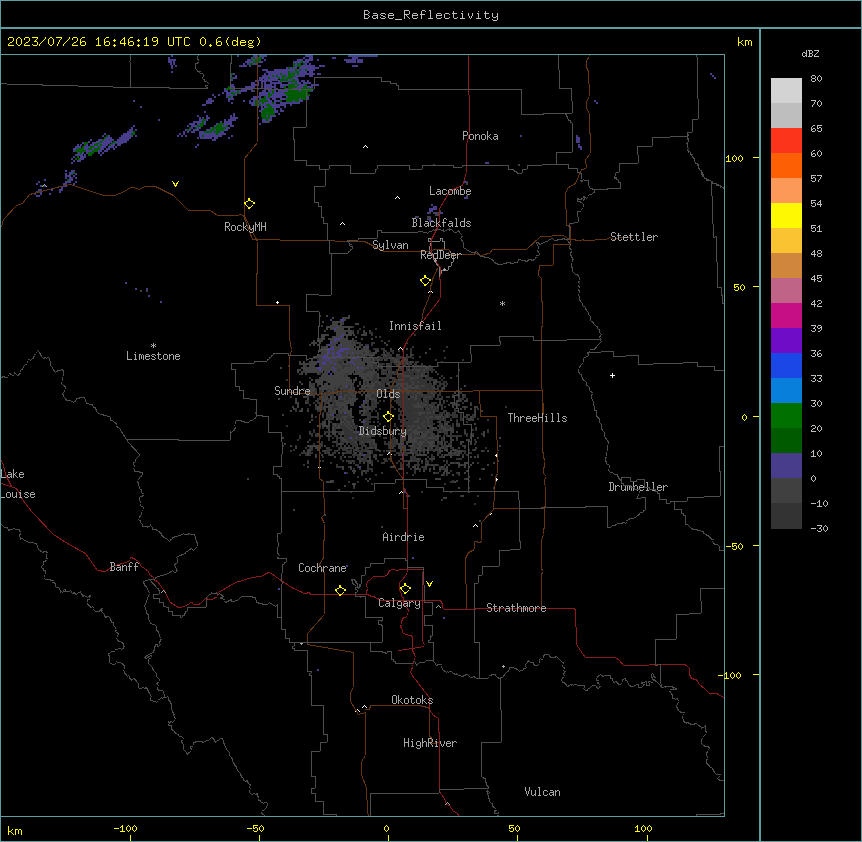
Task: Select the yellow diamond marker below Cochrane label
Action: [x=340, y=590]
